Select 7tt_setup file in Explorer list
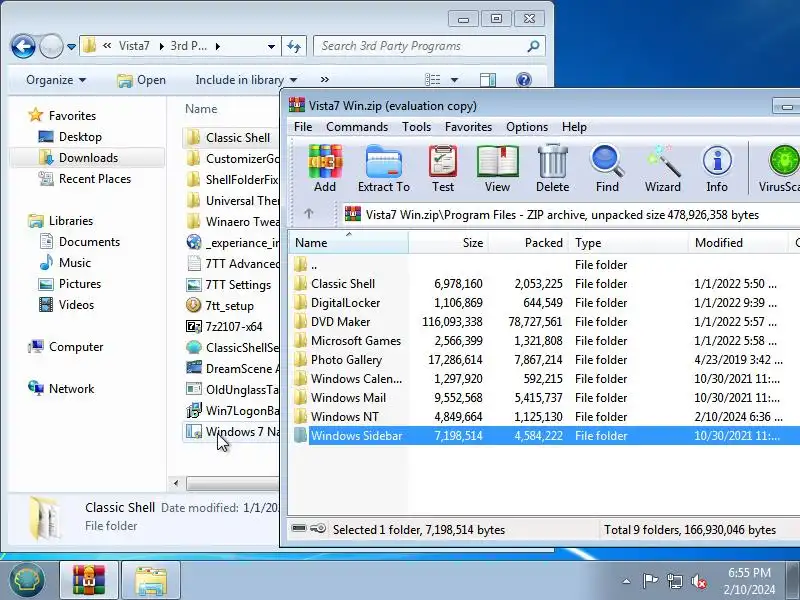The height and width of the screenshot is (600, 800). coord(230,306)
